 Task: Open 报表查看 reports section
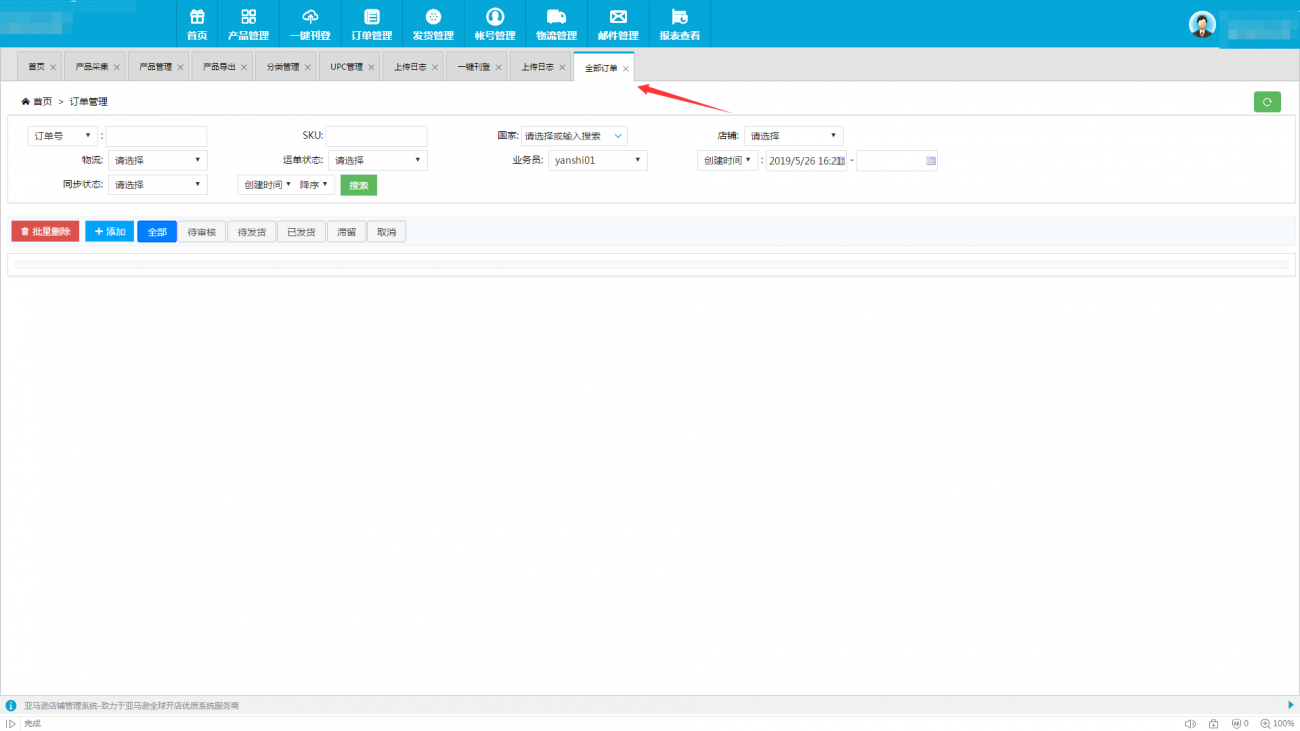point(679,24)
